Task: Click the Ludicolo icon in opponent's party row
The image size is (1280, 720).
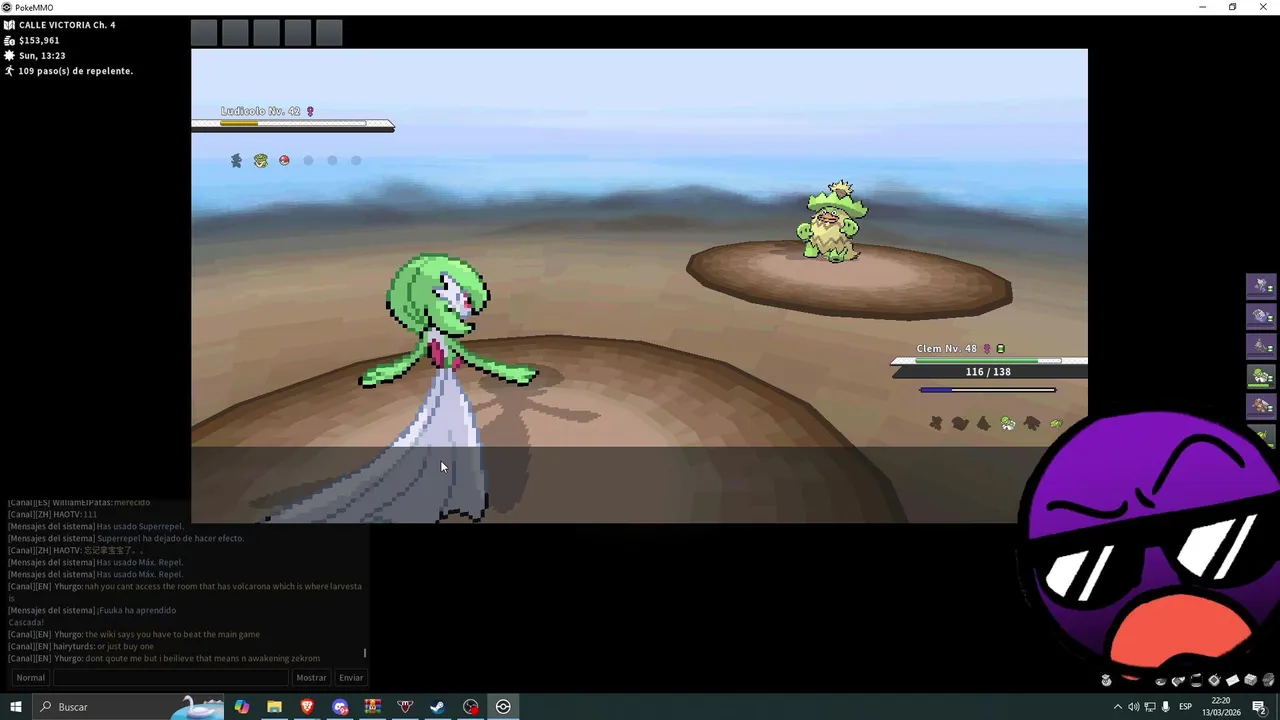Action: pyautogui.click(x=260, y=160)
